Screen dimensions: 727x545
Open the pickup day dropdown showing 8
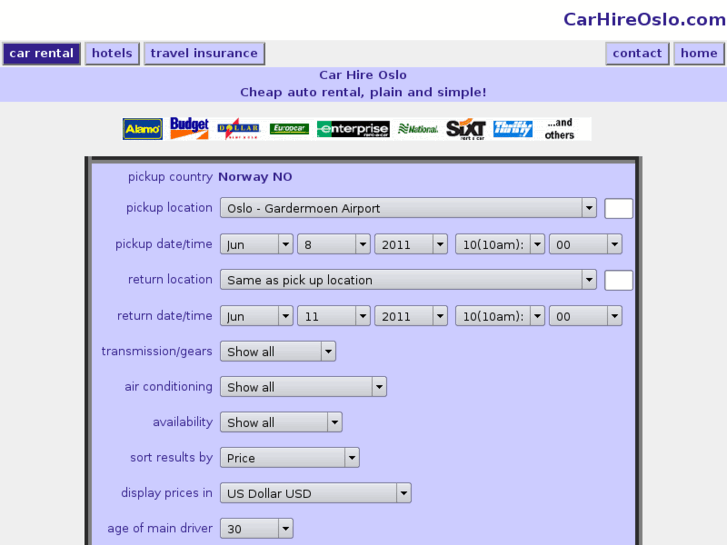click(334, 244)
